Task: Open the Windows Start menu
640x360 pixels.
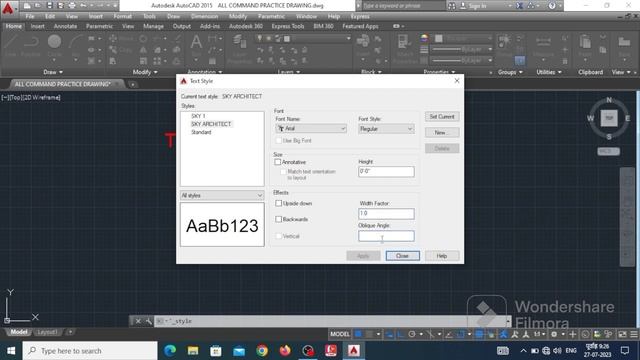Action: 11,351
